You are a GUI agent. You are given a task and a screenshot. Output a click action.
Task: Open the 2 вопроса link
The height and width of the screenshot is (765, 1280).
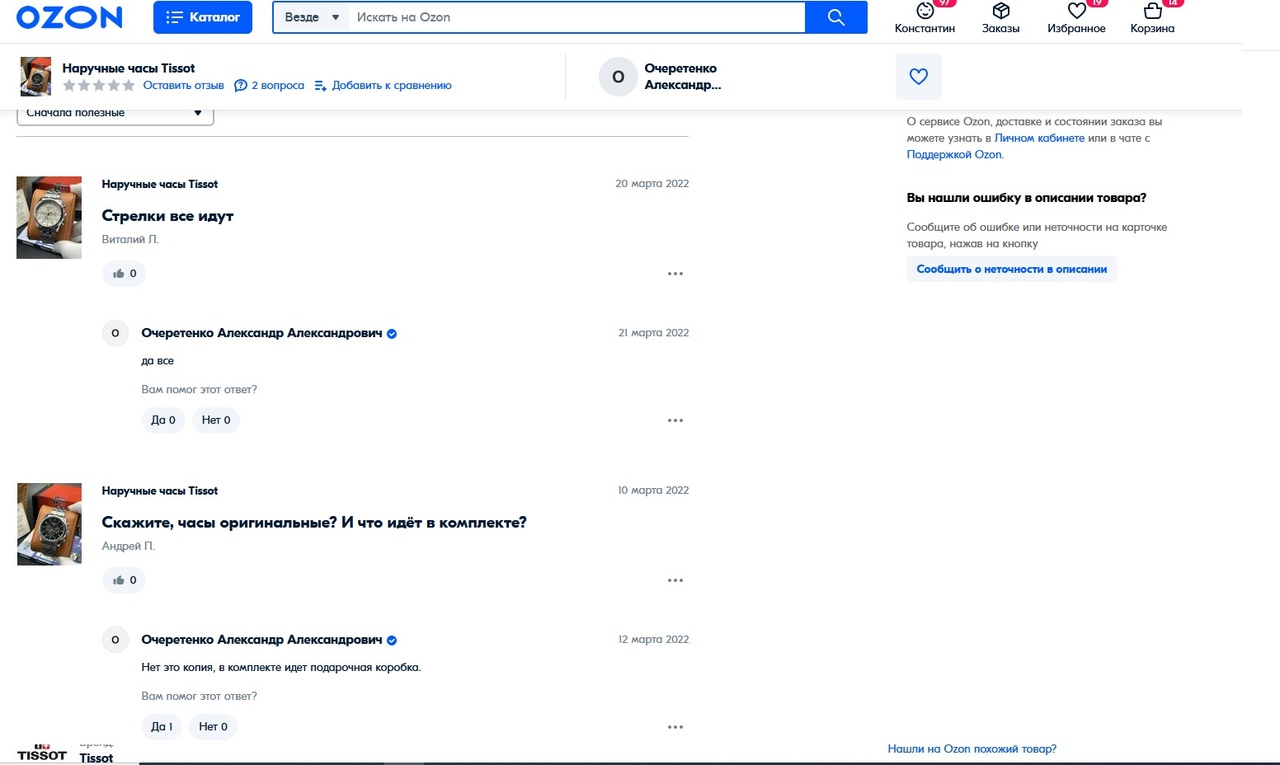[269, 86]
